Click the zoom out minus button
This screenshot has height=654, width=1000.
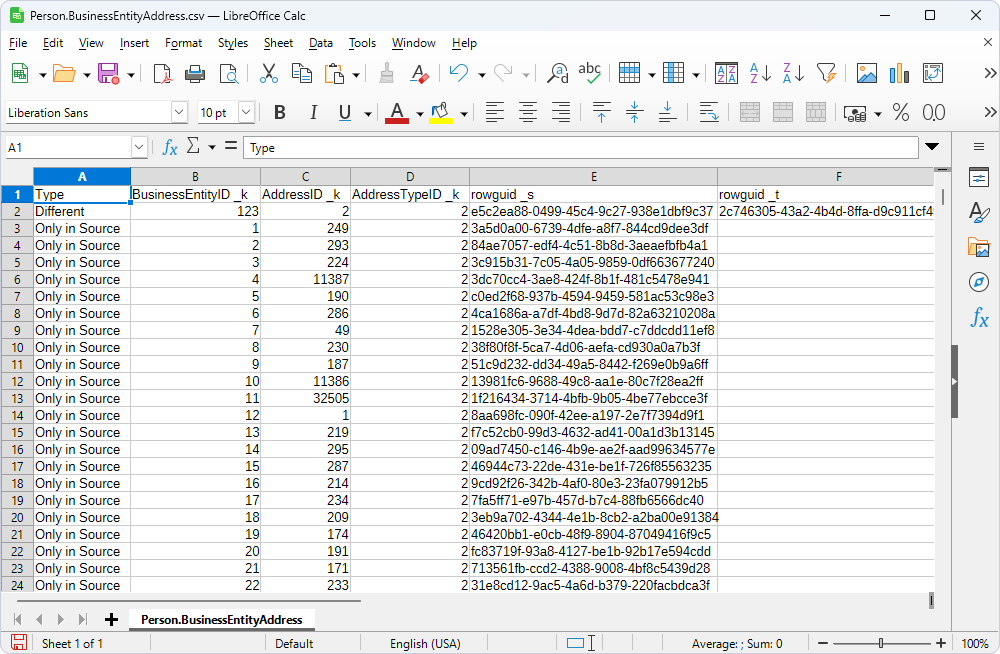point(823,643)
